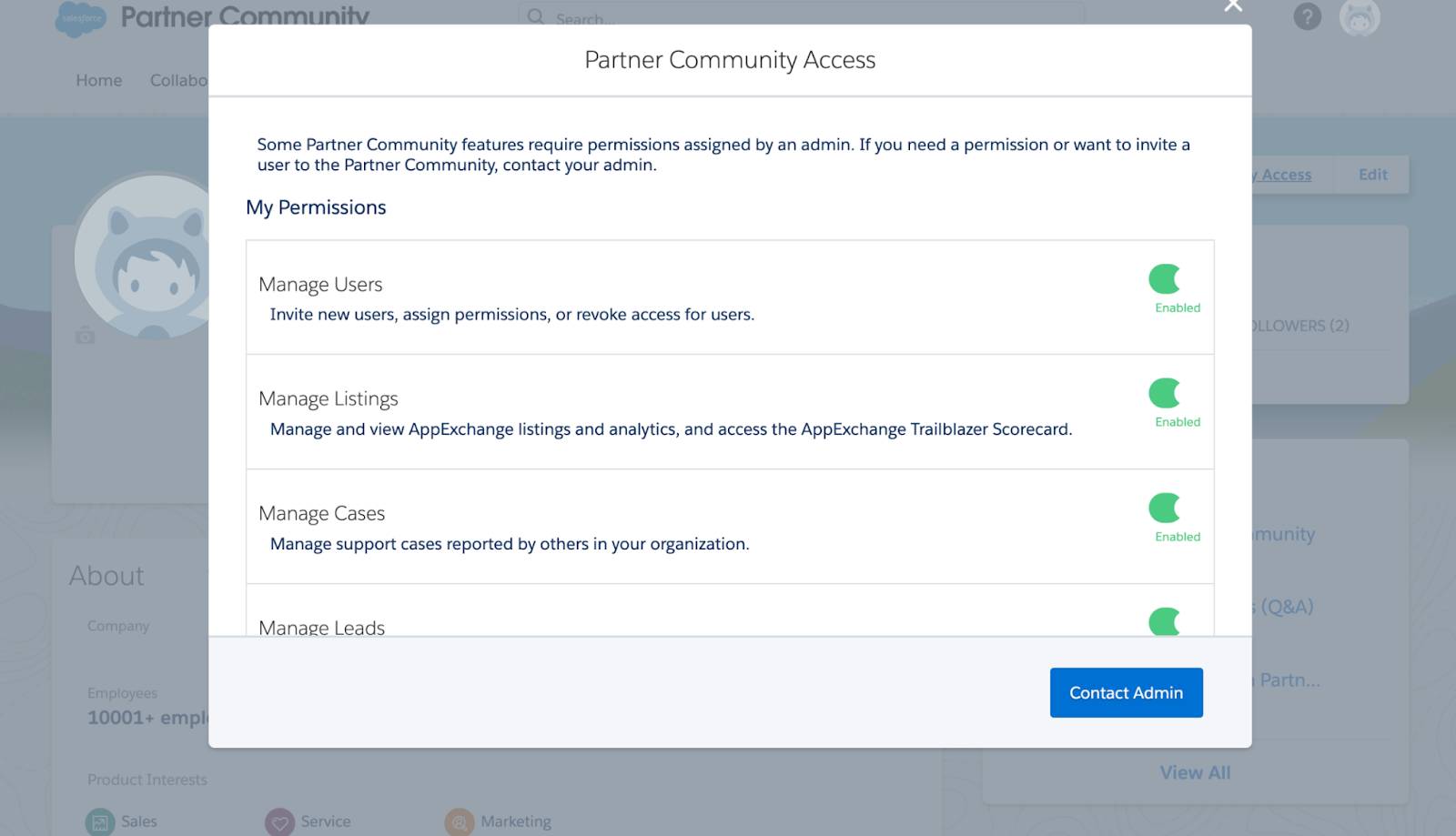Click the Manage Leads heading
1456x836 pixels.
321,627
